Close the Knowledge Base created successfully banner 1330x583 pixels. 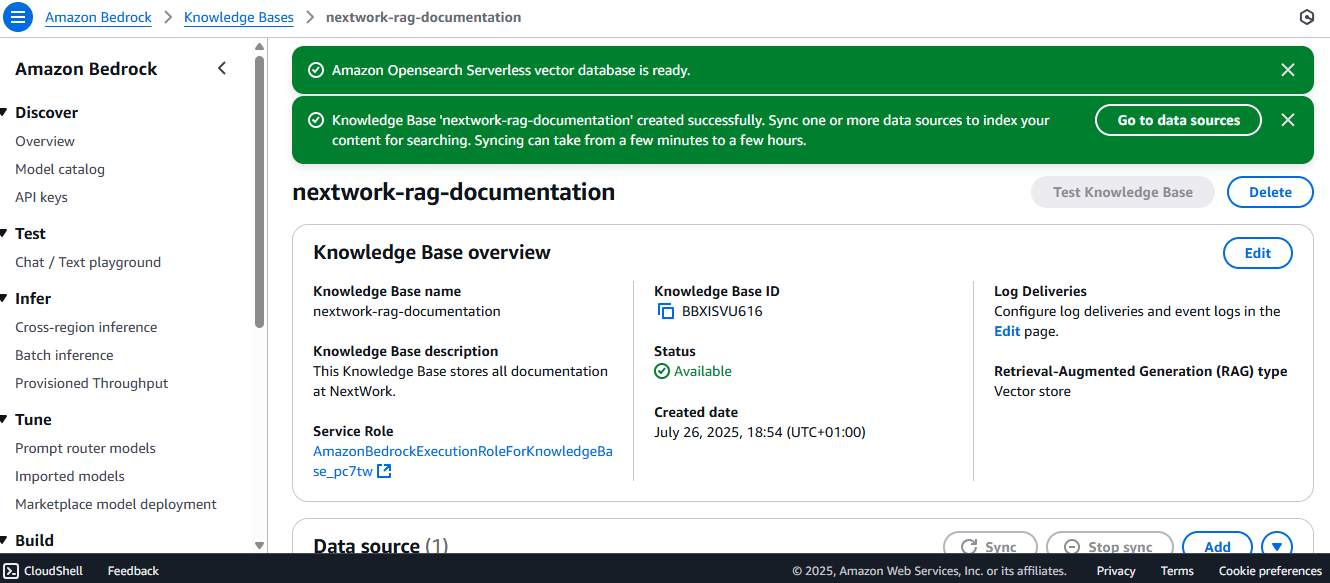(x=1288, y=120)
